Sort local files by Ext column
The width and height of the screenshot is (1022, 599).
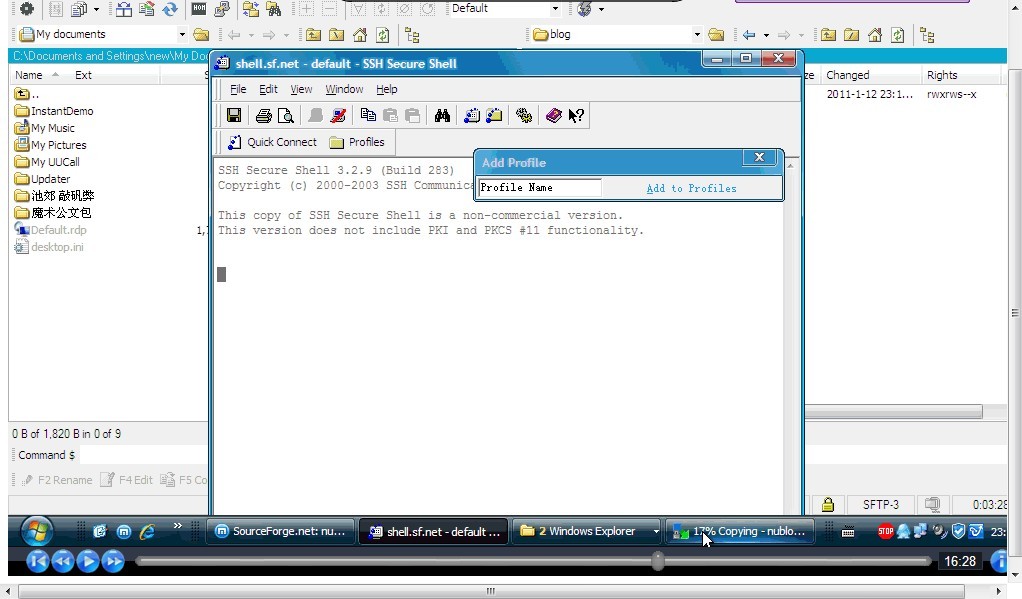[83, 75]
